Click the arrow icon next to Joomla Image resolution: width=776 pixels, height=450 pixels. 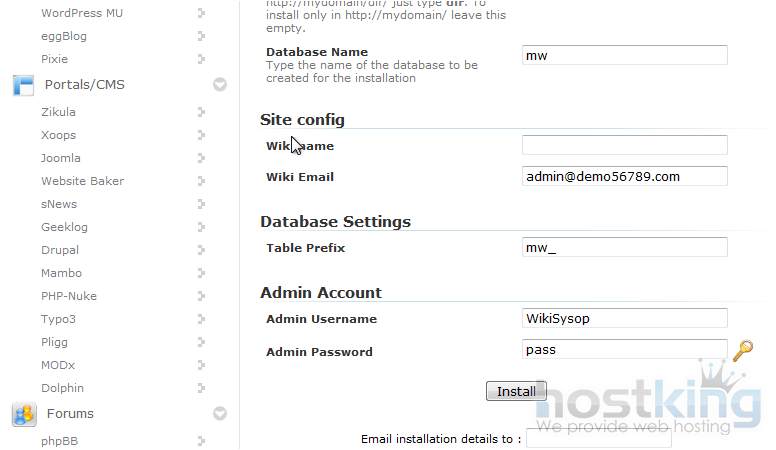[201, 158]
